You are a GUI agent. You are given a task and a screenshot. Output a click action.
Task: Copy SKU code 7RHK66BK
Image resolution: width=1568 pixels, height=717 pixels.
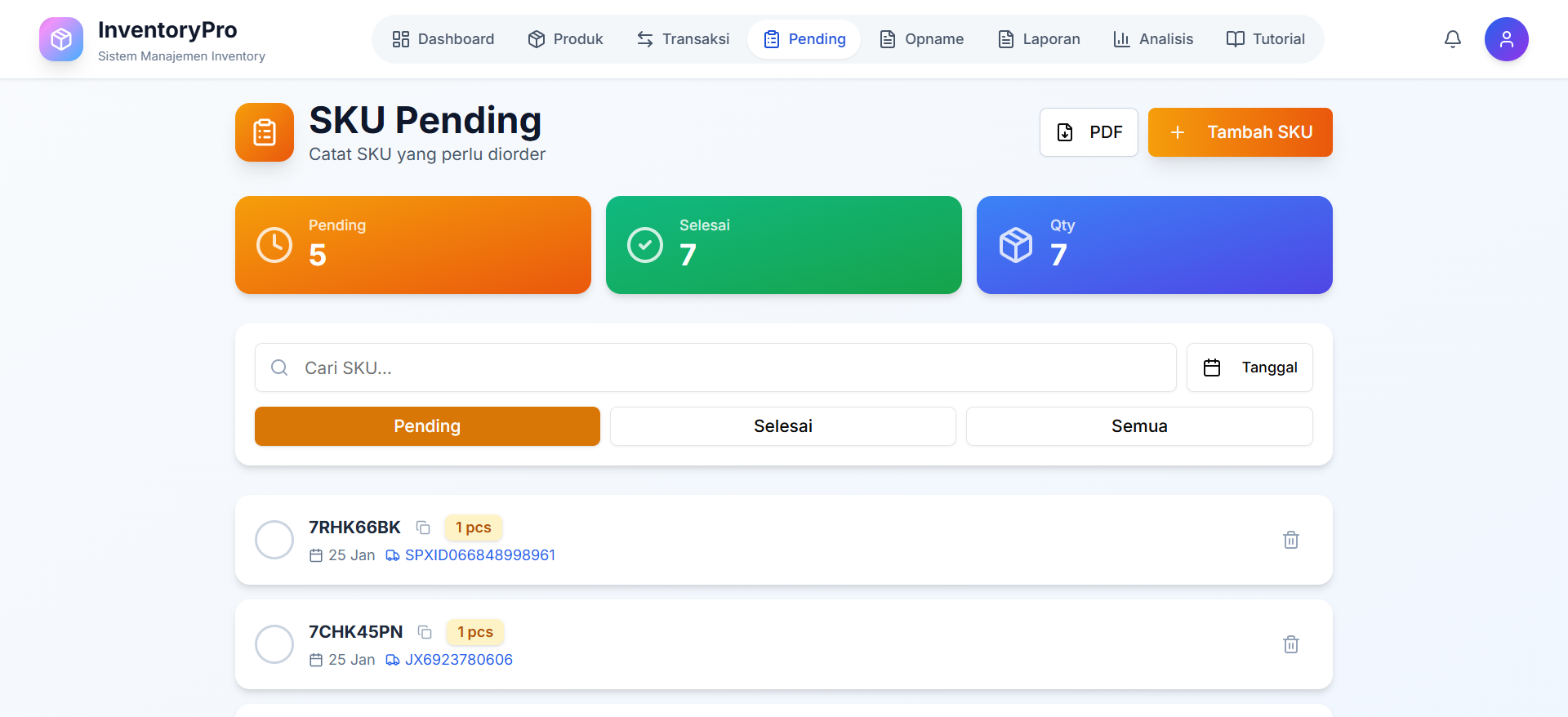tap(423, 528)
